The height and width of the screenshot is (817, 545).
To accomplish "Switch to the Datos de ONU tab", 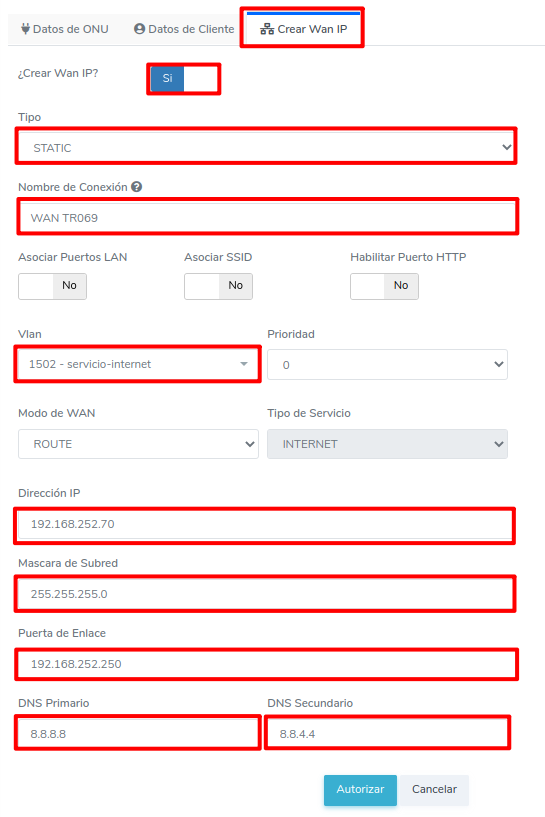I will point(65,29).
